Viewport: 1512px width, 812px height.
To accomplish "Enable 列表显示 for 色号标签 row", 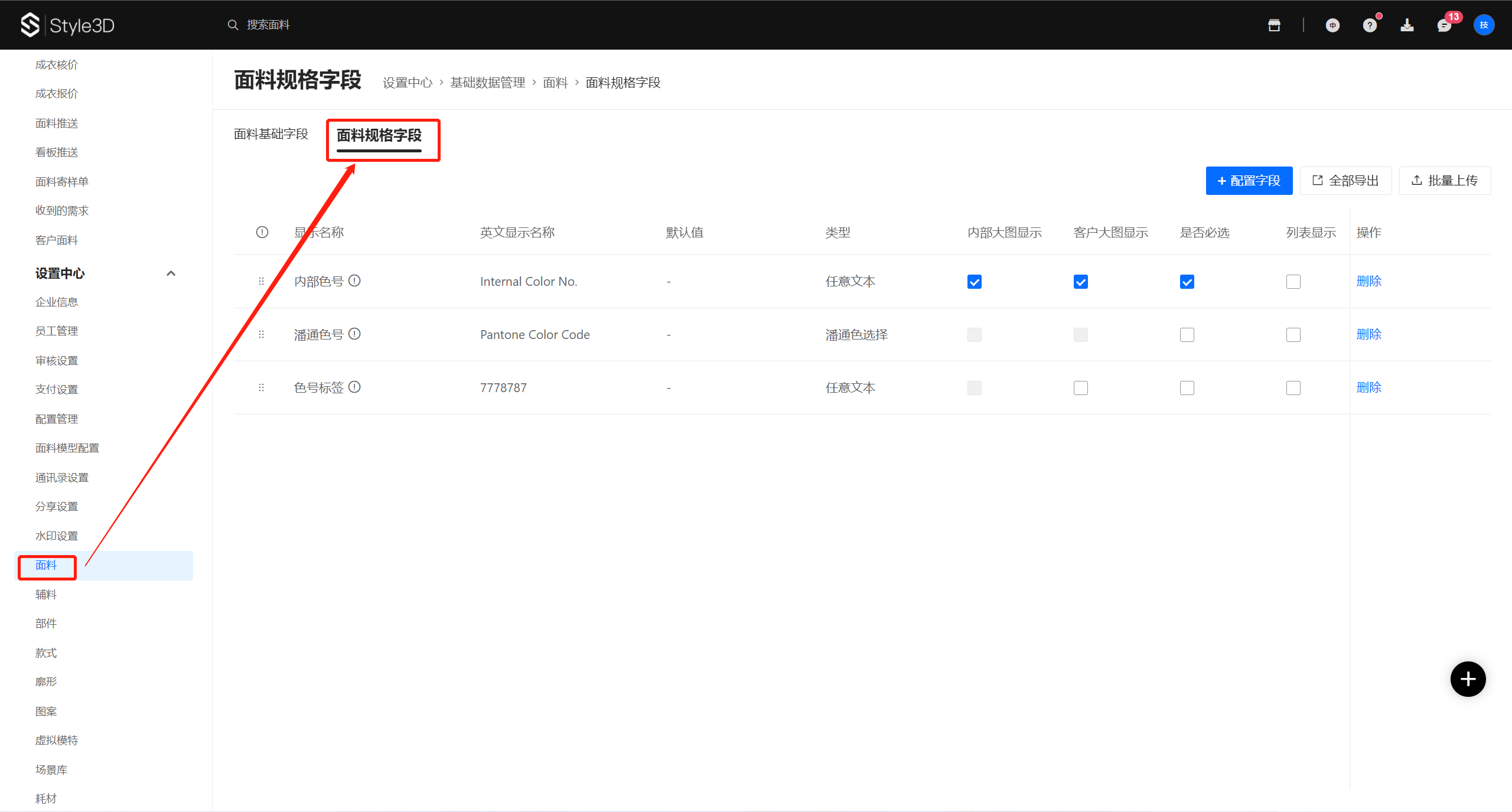I will coord(1293,388).
